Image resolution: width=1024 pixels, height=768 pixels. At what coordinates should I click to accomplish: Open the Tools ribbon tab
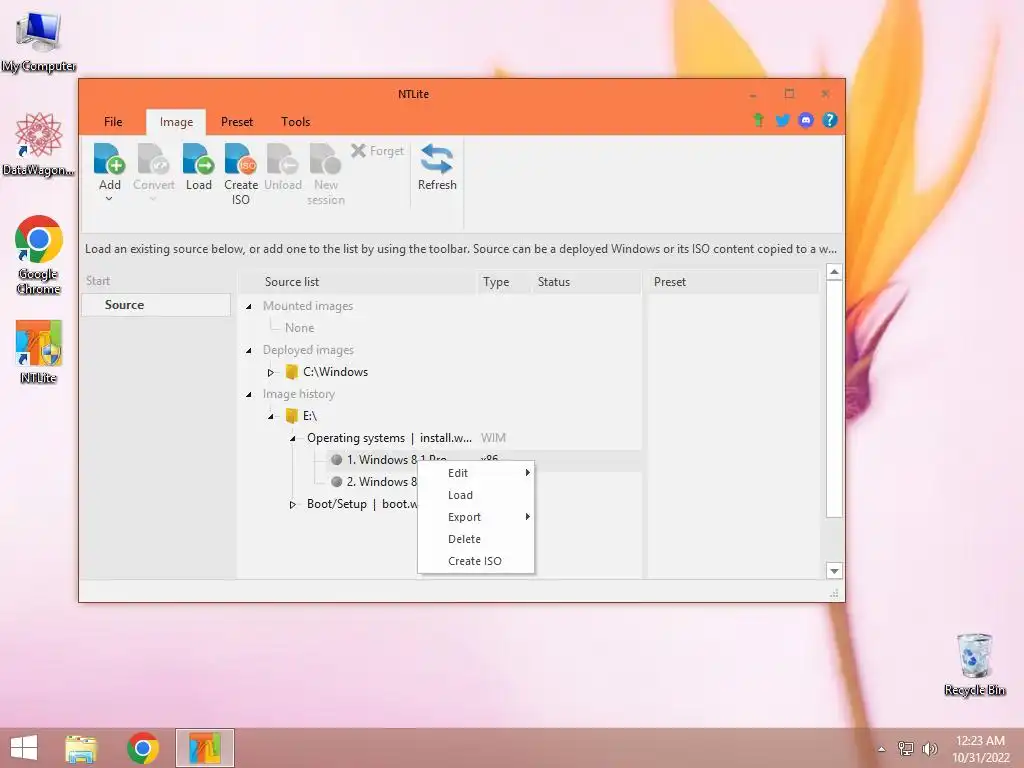tap(295, 121)
